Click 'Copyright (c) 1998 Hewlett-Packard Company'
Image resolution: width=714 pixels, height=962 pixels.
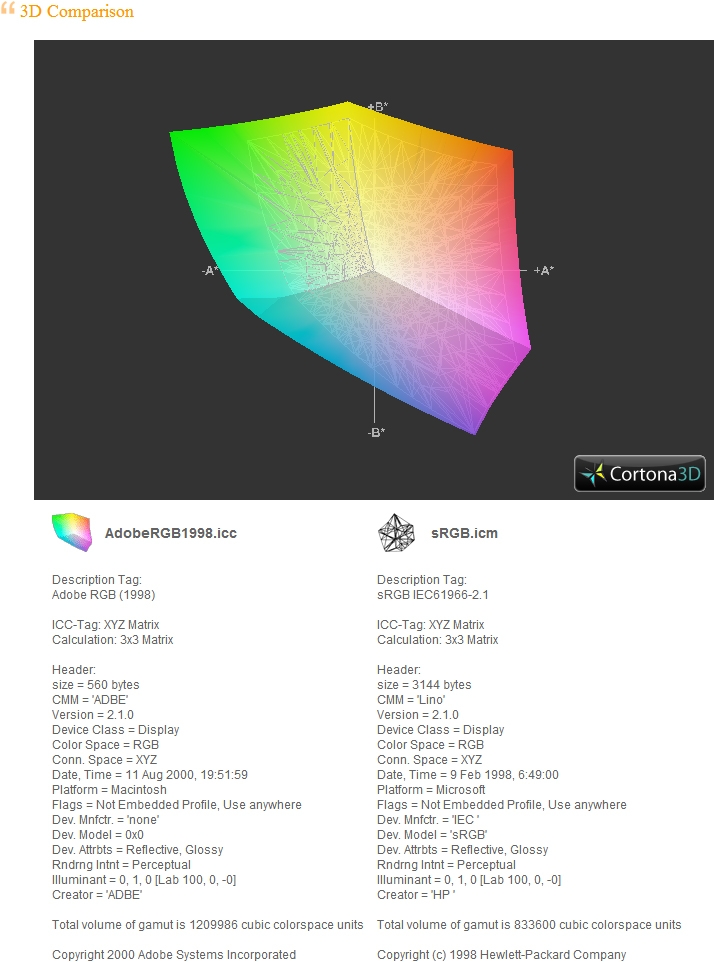502,955
